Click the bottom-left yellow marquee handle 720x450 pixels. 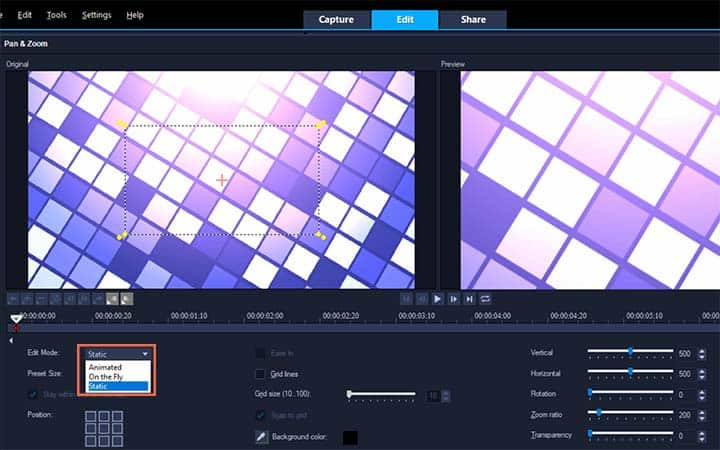[122, 236]
